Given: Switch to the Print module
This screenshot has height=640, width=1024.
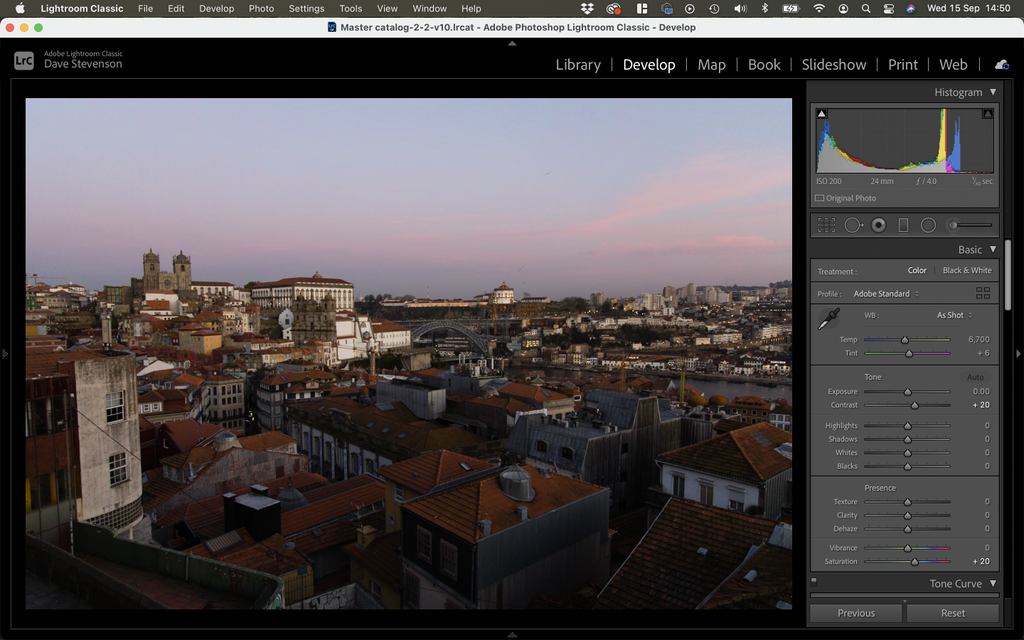Looking at the screenshot, I should coord(903,65).
